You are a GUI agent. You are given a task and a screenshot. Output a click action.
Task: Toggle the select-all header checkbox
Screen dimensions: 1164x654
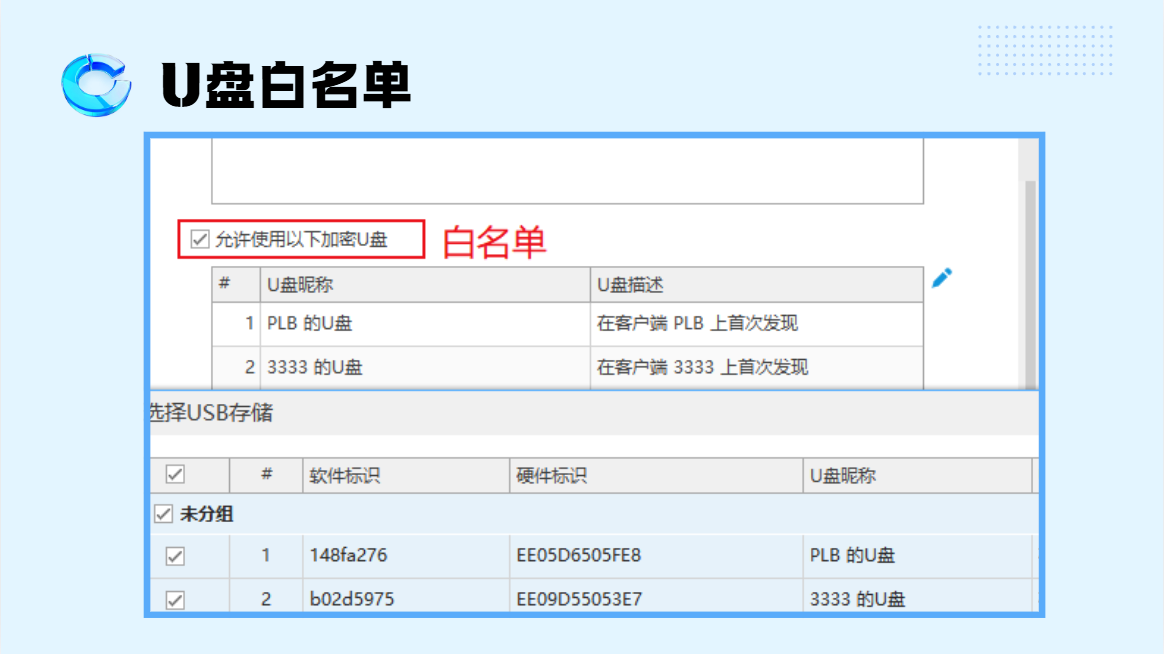tap(175, 474)
